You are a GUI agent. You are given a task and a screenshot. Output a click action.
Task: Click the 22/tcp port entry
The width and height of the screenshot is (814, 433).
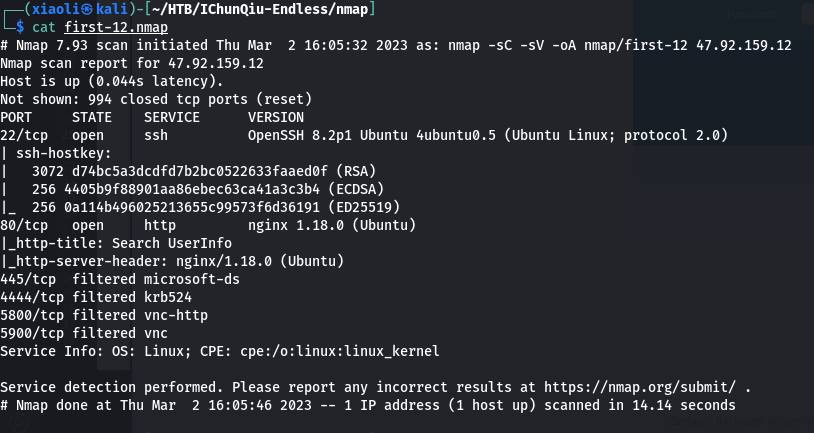click(x=24, y=135)
